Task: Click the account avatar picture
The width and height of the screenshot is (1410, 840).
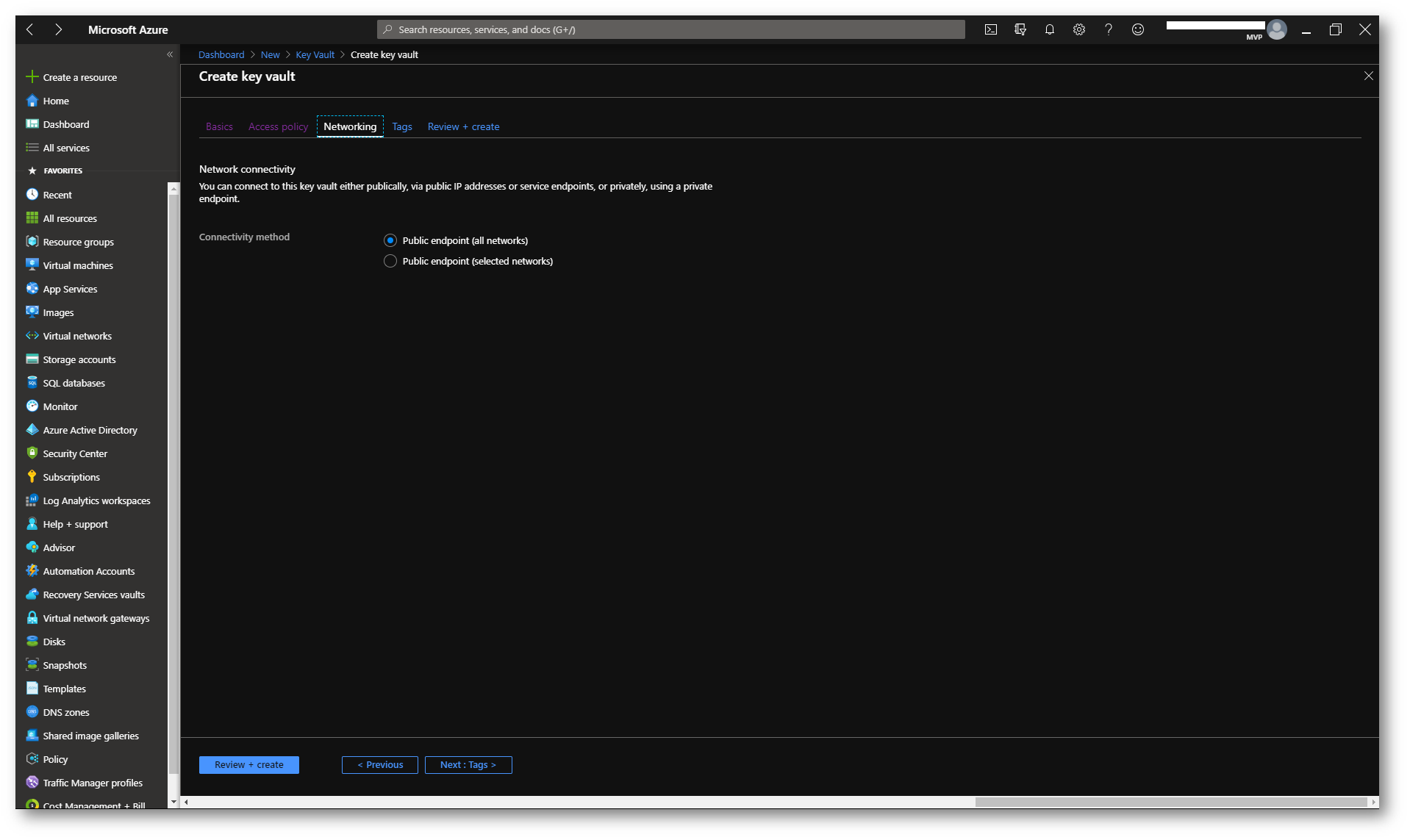Action: point(1277,29)
